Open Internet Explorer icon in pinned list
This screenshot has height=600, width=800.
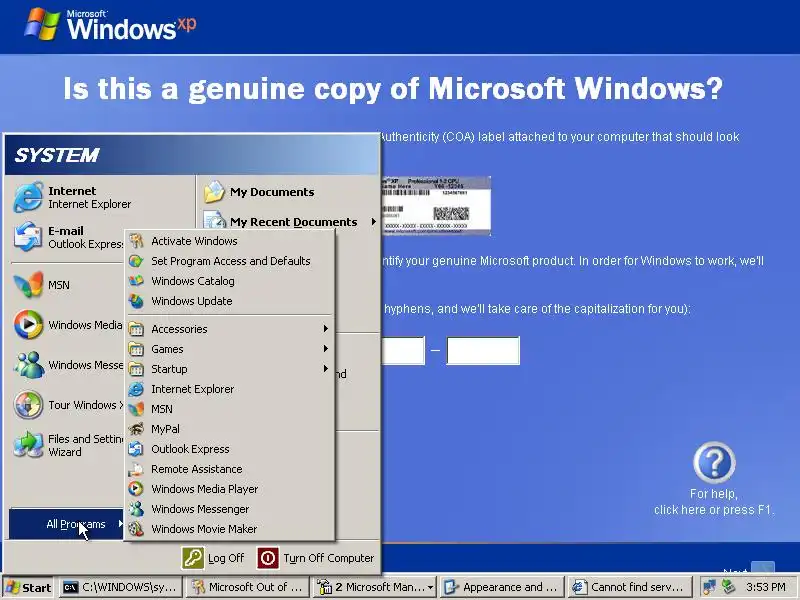(x=28, y=197)
